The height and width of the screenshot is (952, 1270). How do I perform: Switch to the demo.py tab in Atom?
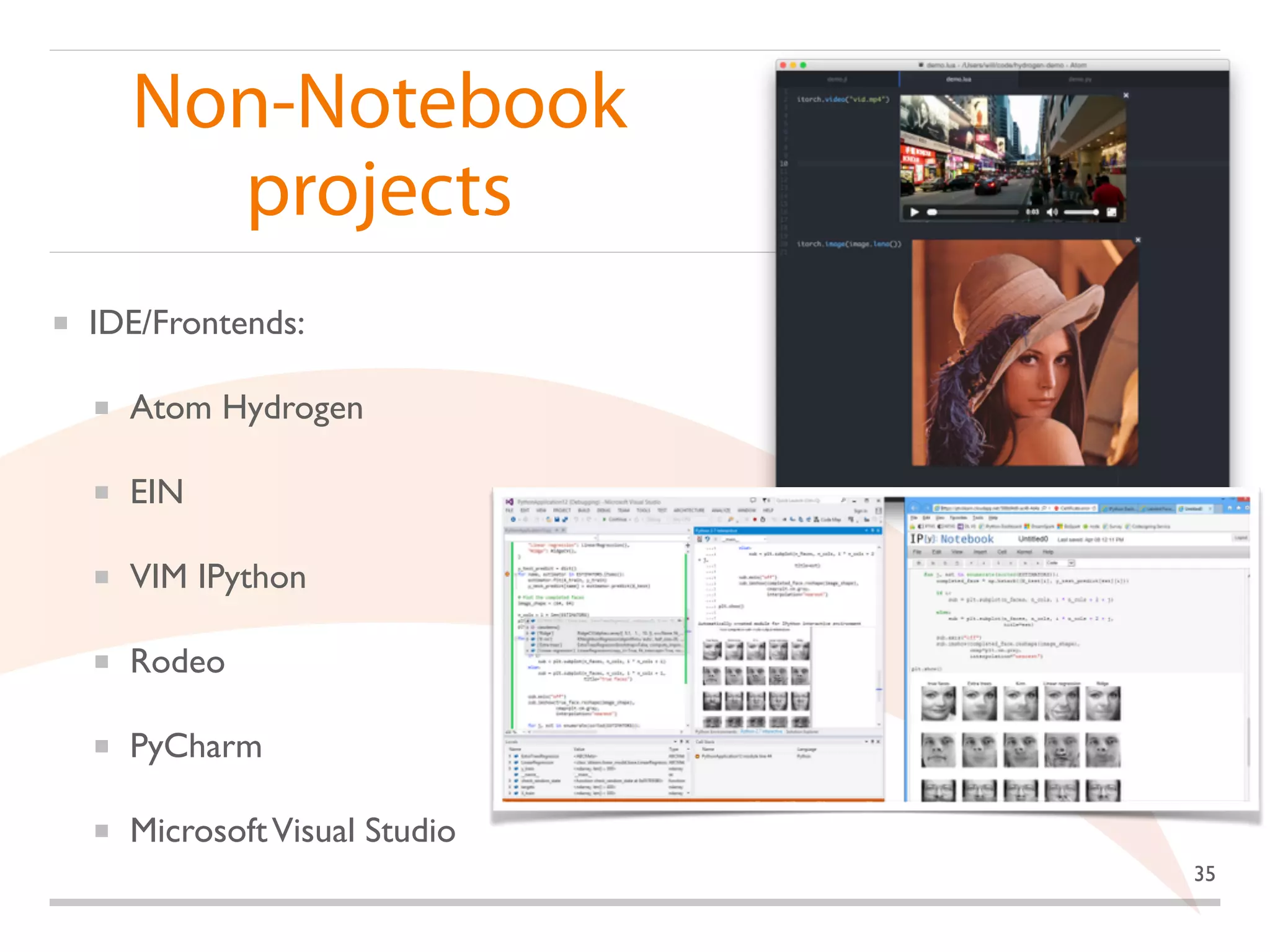point(1079,79)
